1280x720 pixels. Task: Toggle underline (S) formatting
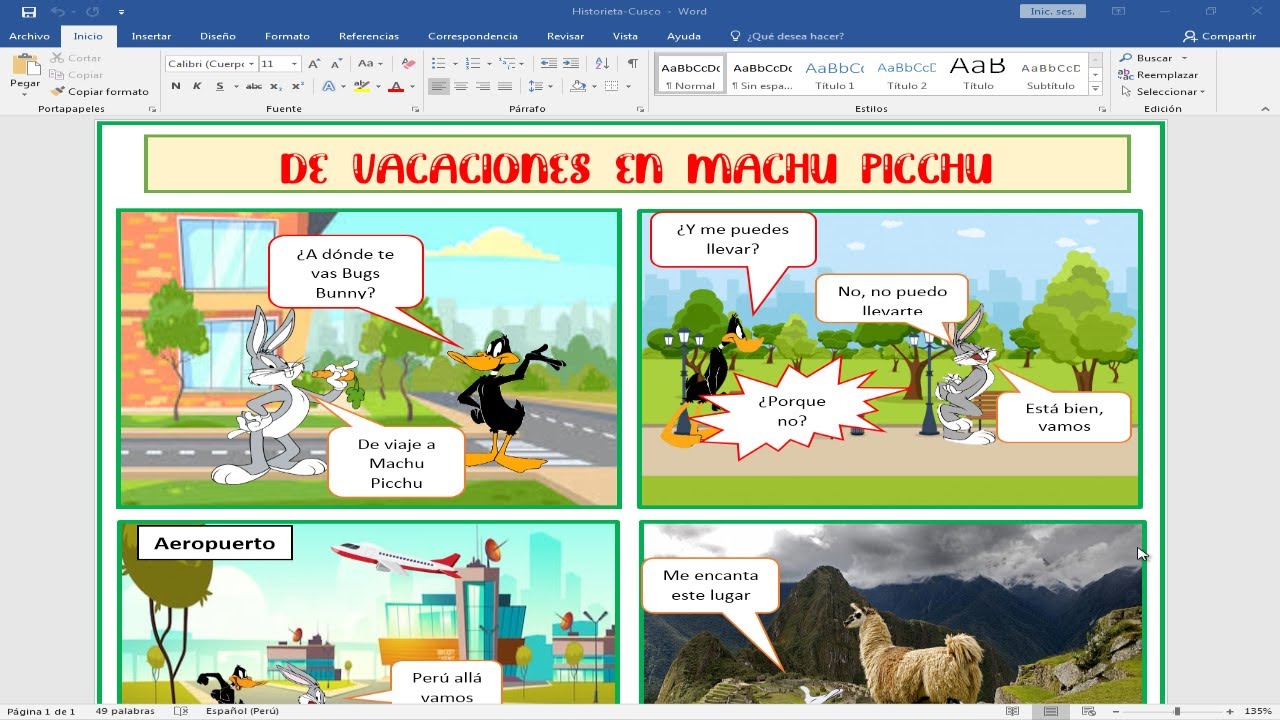(x=220, y=86)
